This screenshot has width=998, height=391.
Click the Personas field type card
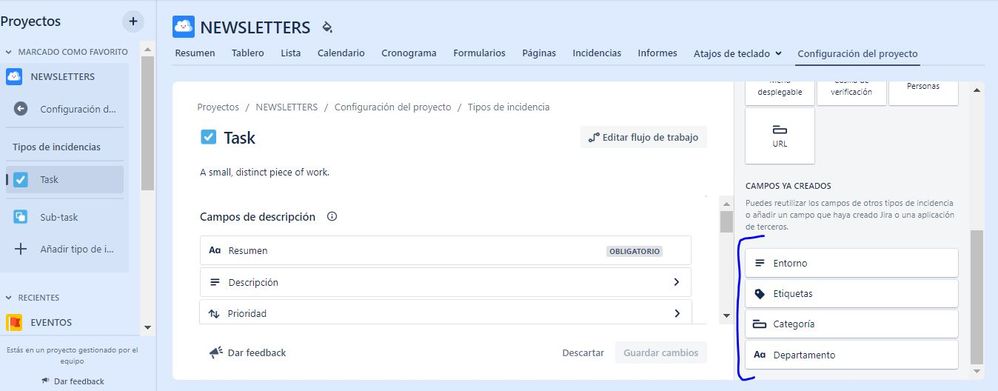923,93
